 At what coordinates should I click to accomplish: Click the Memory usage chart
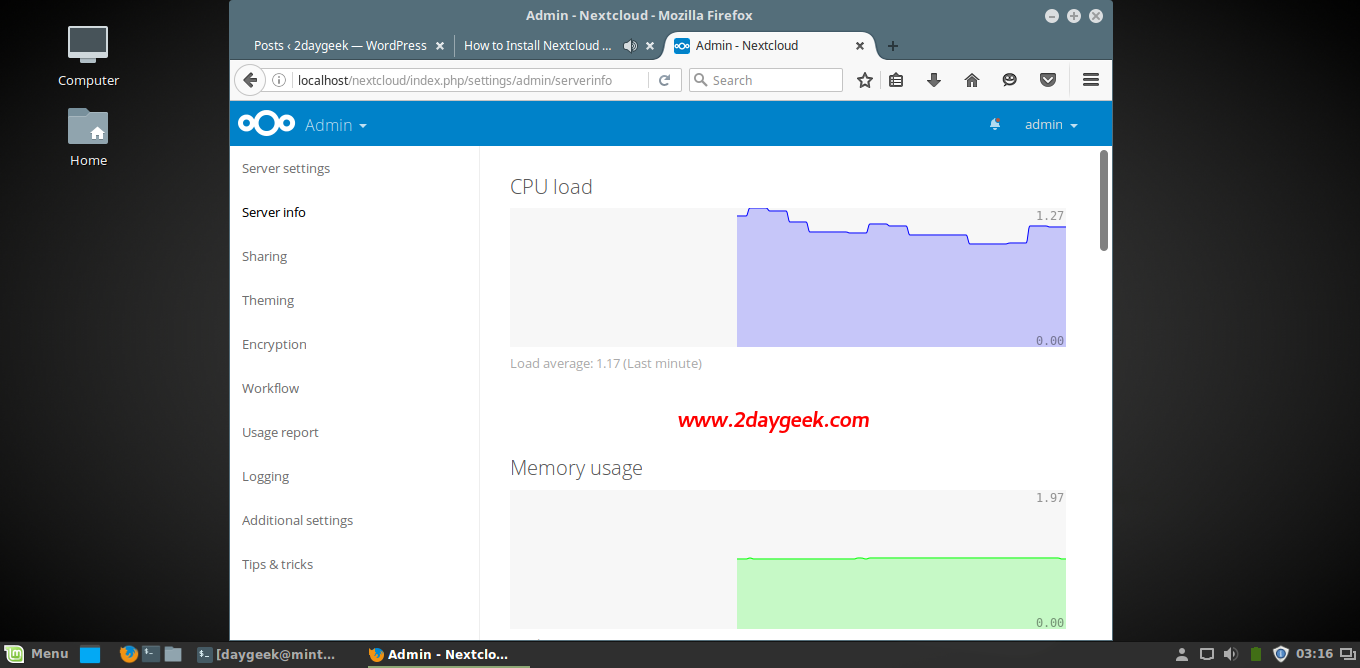[788, 559]
